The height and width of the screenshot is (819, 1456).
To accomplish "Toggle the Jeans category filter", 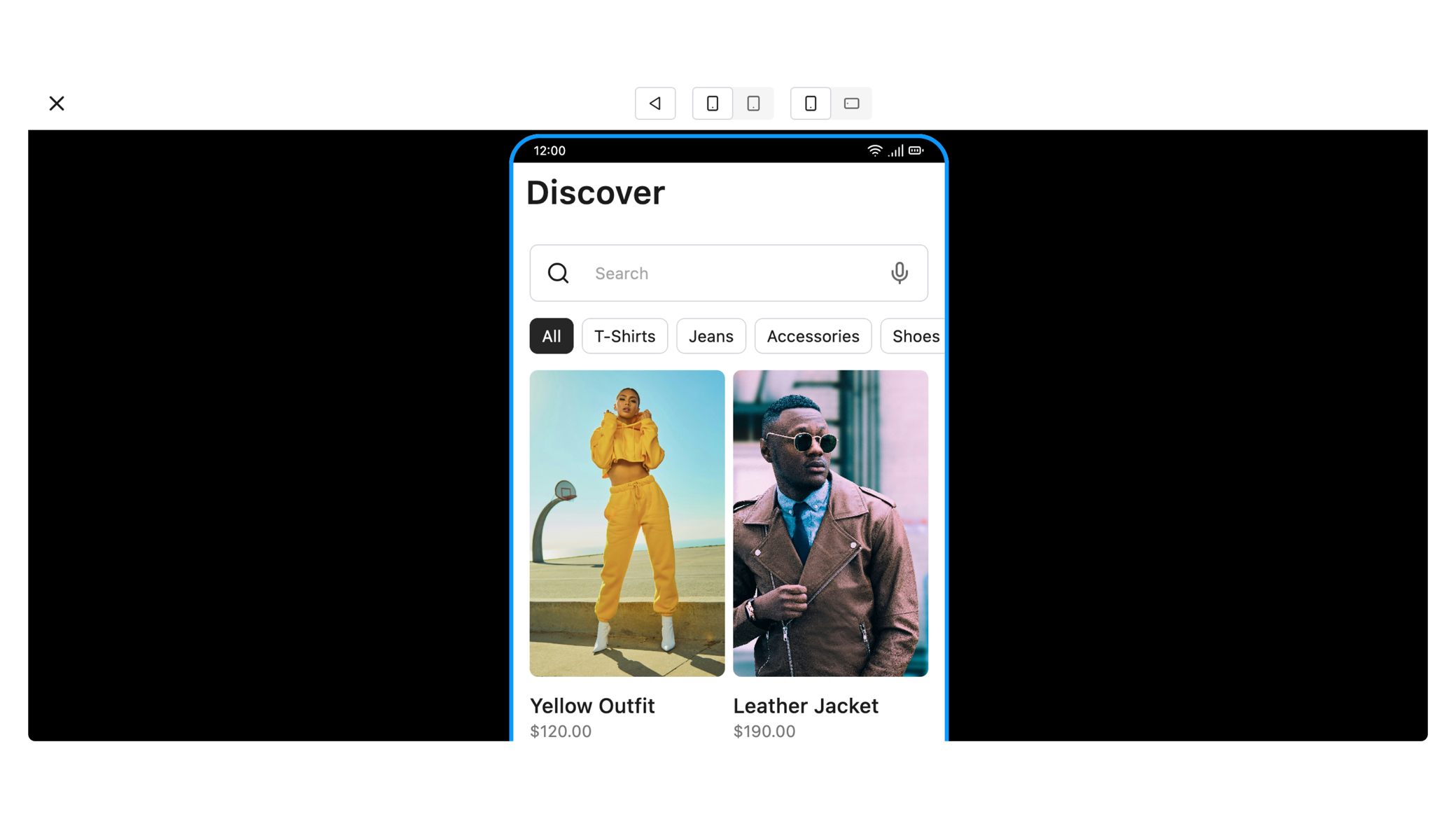I will [711, 335].
